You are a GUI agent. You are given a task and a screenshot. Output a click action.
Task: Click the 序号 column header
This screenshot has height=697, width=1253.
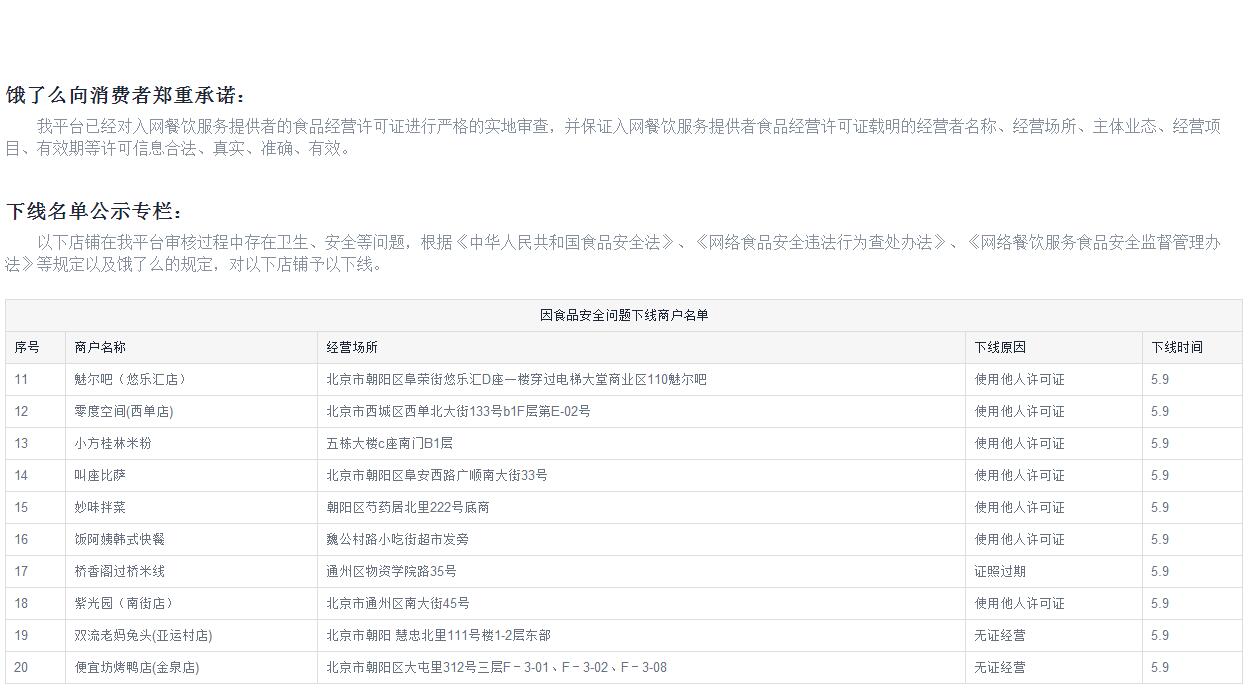(27, 347)
